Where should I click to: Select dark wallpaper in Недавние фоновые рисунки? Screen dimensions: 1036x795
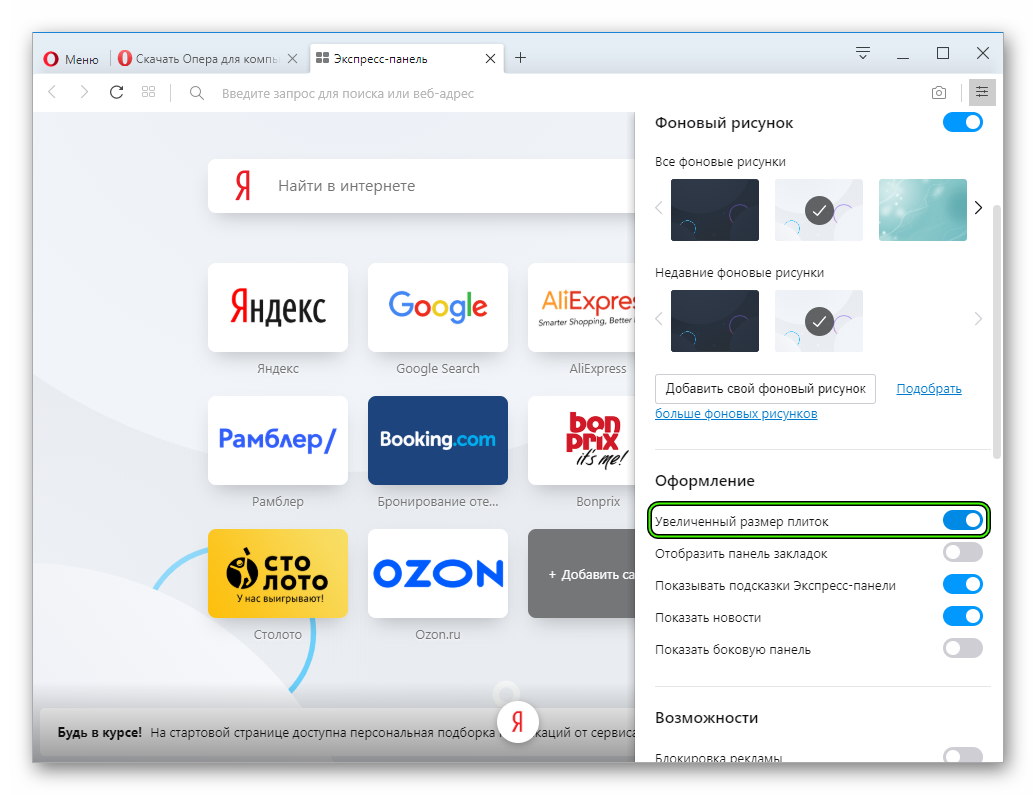click(714, 321)
